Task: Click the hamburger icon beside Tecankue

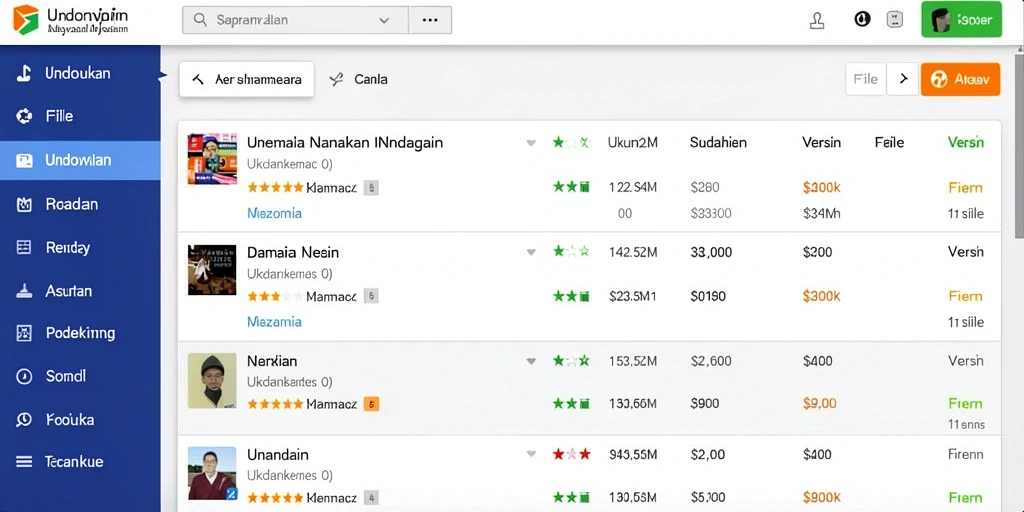Action: 24,462
